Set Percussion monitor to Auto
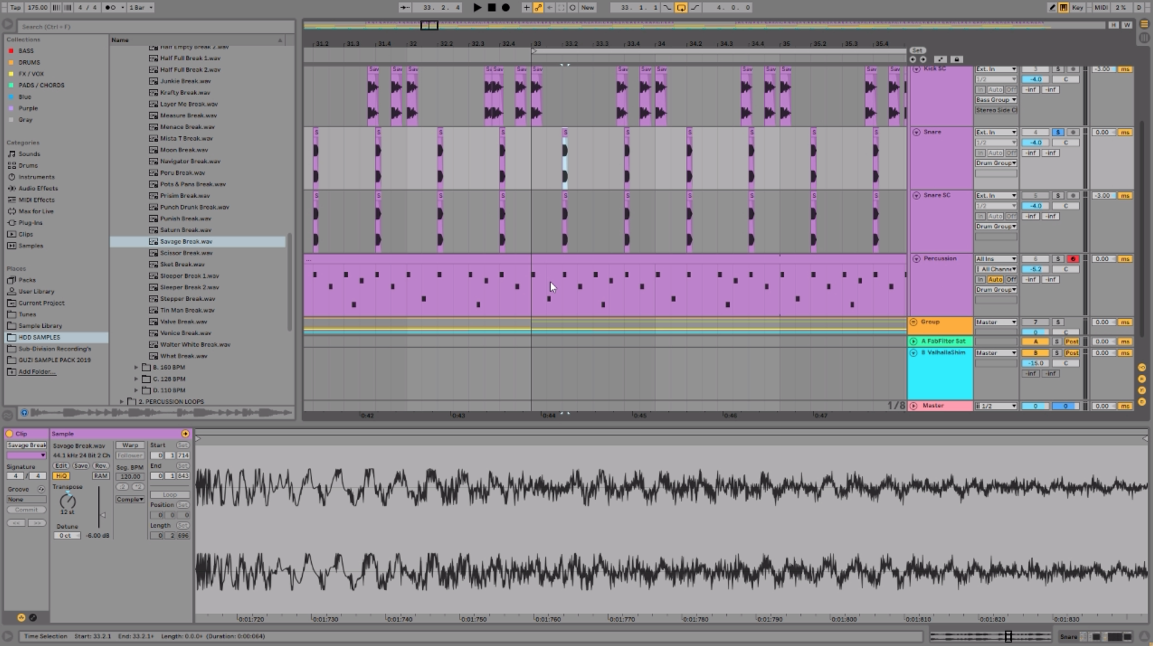This screenshot has width=1153, height=646. (x=995, y=280)
